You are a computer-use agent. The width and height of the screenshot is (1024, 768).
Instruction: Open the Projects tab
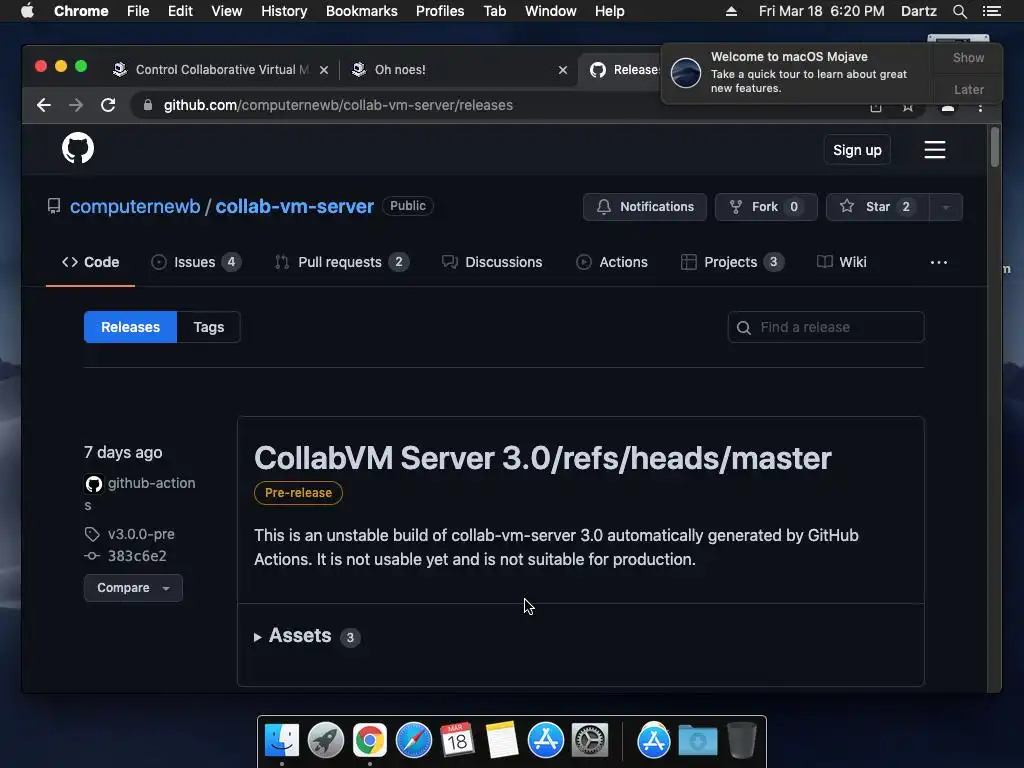[x=732, y=263]
